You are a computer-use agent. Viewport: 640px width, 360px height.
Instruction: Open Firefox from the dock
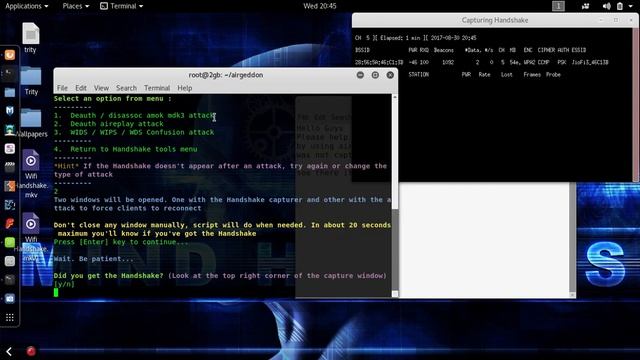(x=10, y=55)
